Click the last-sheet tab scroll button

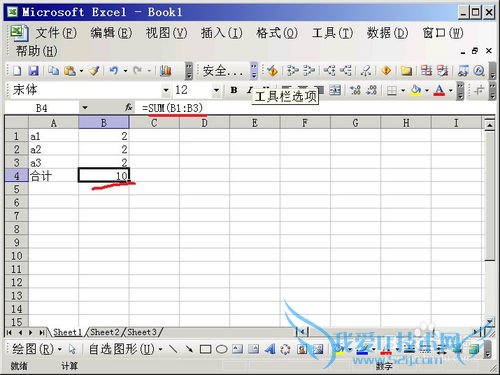pyautogui.click(x=42, y=332)
